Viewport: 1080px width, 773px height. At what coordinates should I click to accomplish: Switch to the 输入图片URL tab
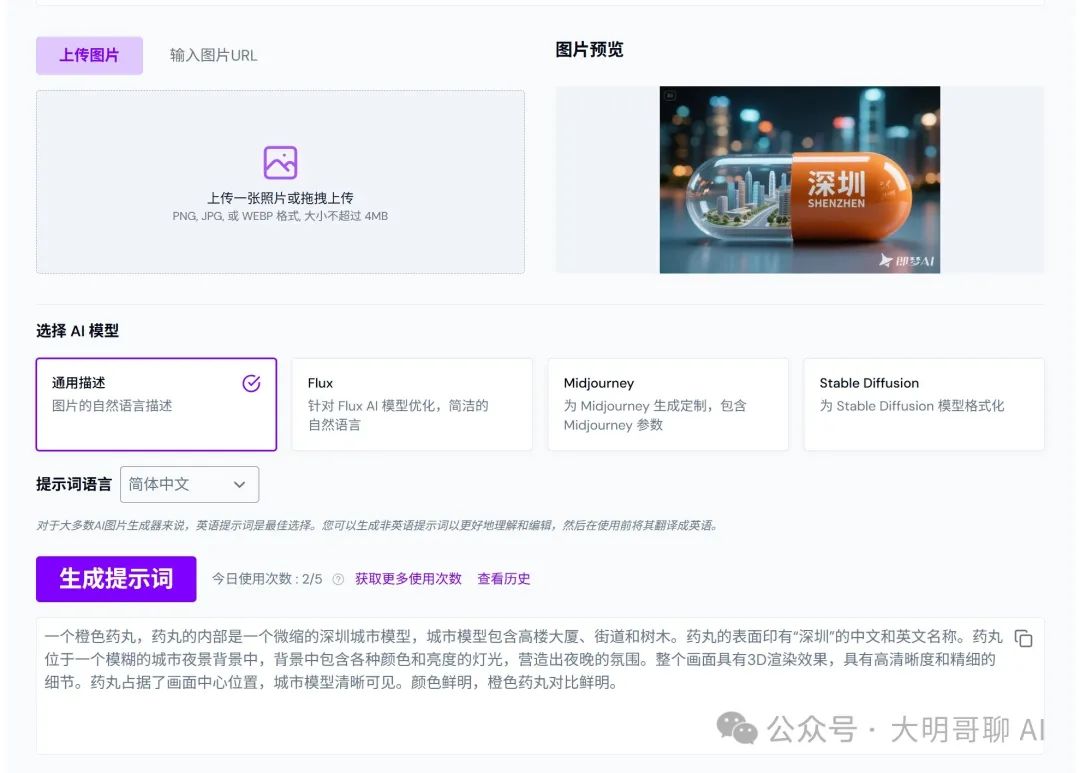click(214, 55)
